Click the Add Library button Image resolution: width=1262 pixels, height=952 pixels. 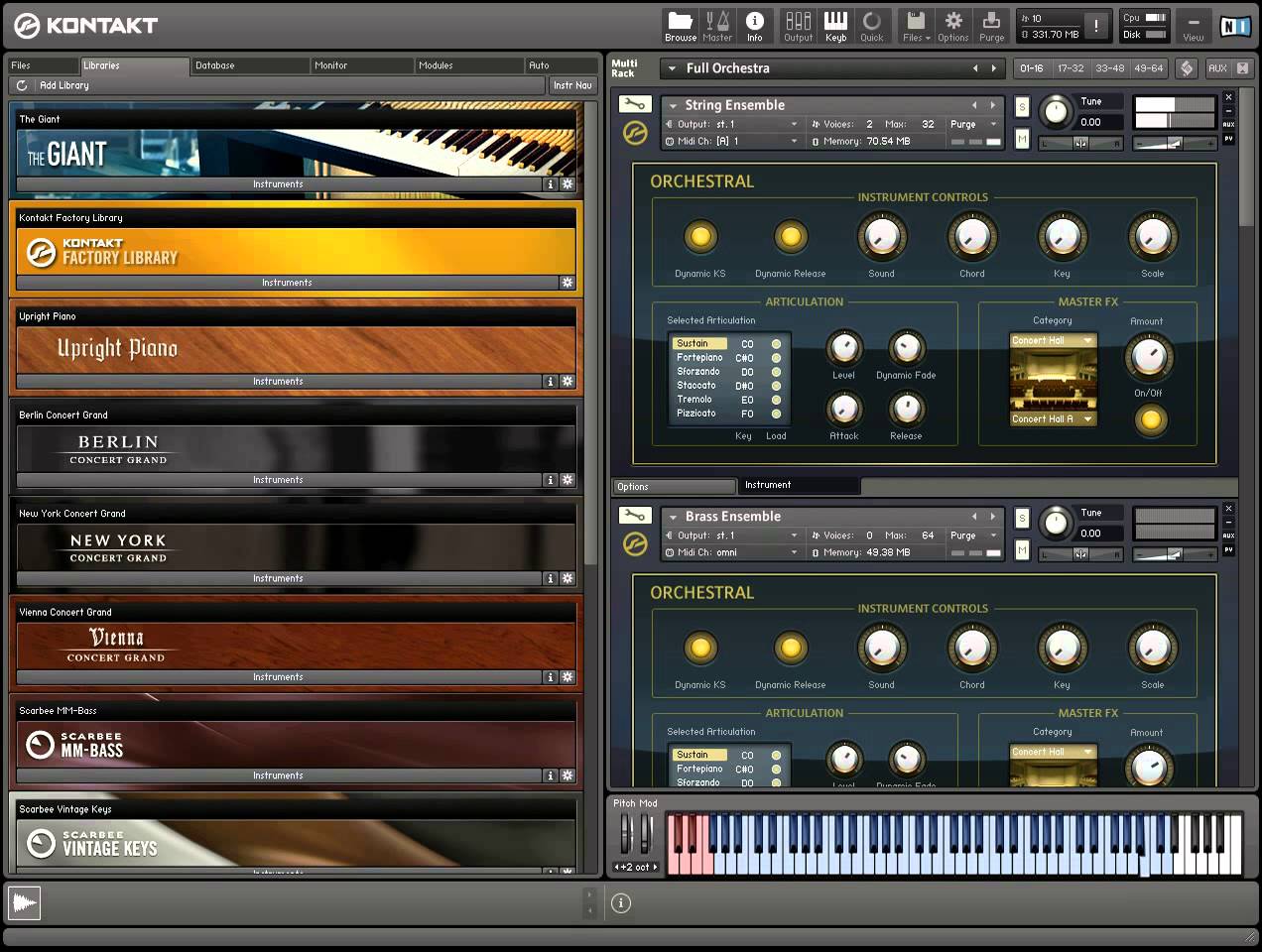point(64,85)
